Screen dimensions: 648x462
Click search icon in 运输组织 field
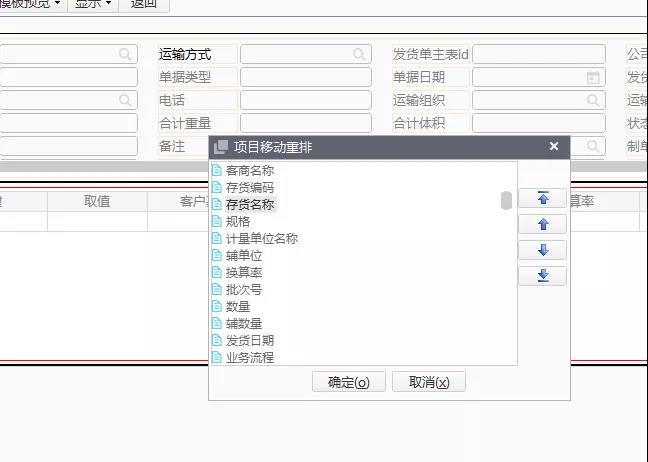[x=593, y=100]
